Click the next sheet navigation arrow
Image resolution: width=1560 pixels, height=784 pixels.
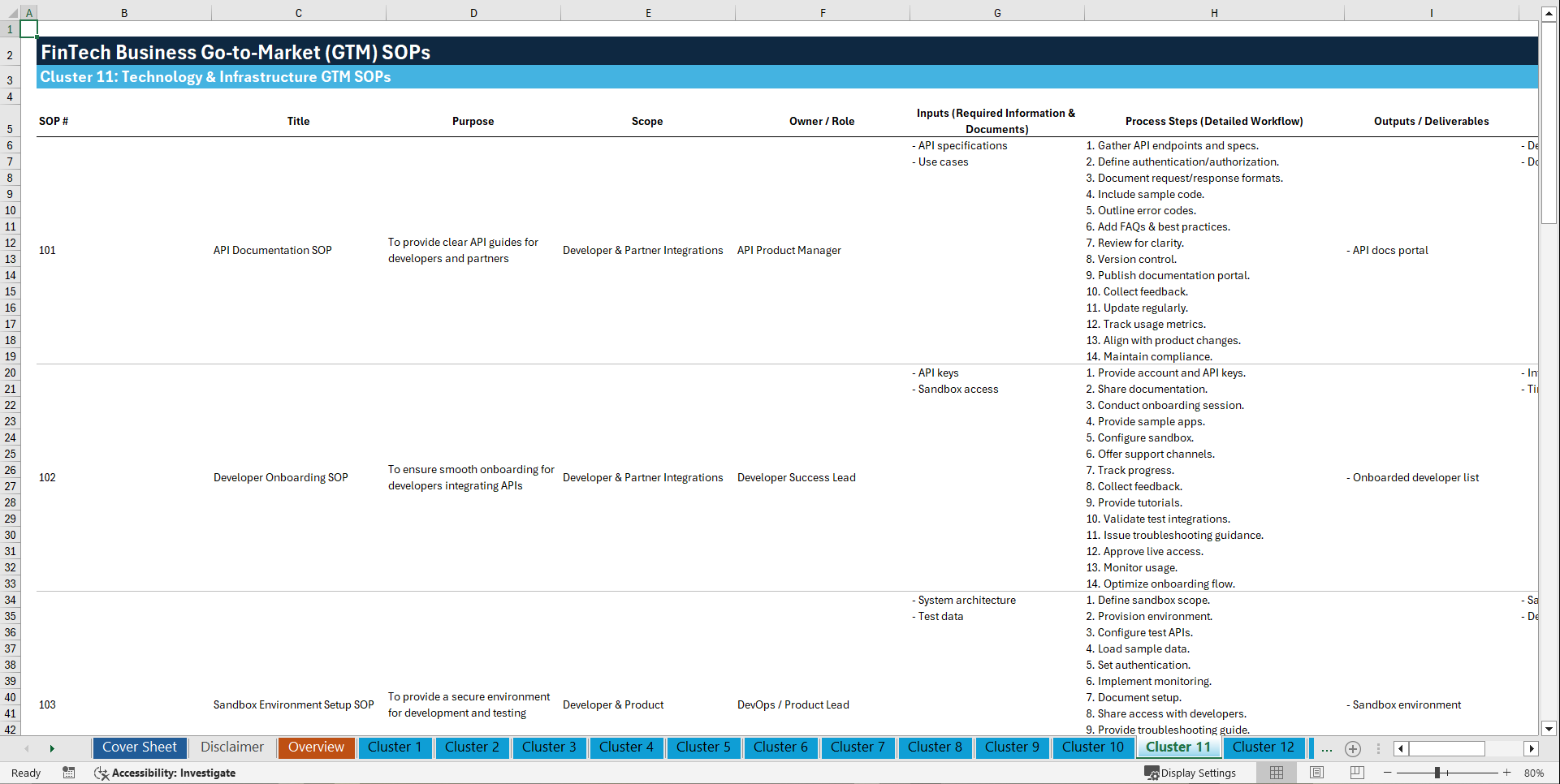52,748
